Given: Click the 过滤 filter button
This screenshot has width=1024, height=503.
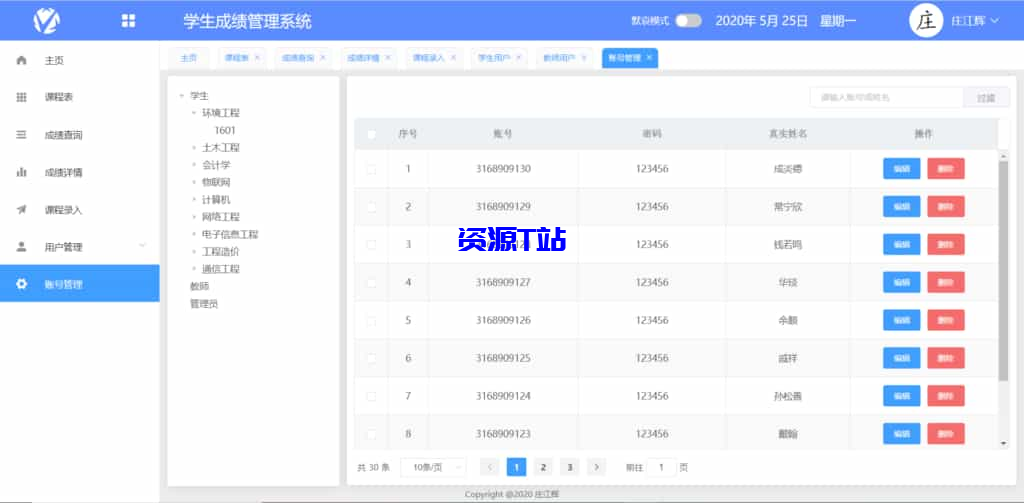Looking at the screenshot, I should pos(986,98).
